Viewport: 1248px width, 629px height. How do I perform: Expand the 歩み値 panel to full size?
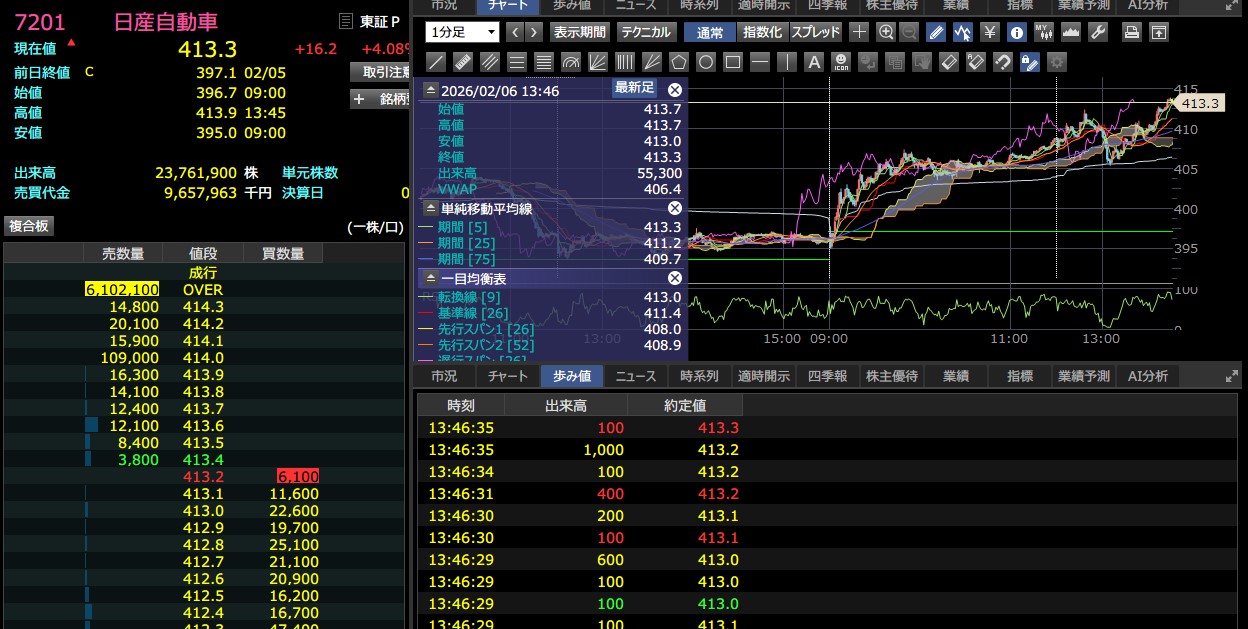coord(1231,376)
